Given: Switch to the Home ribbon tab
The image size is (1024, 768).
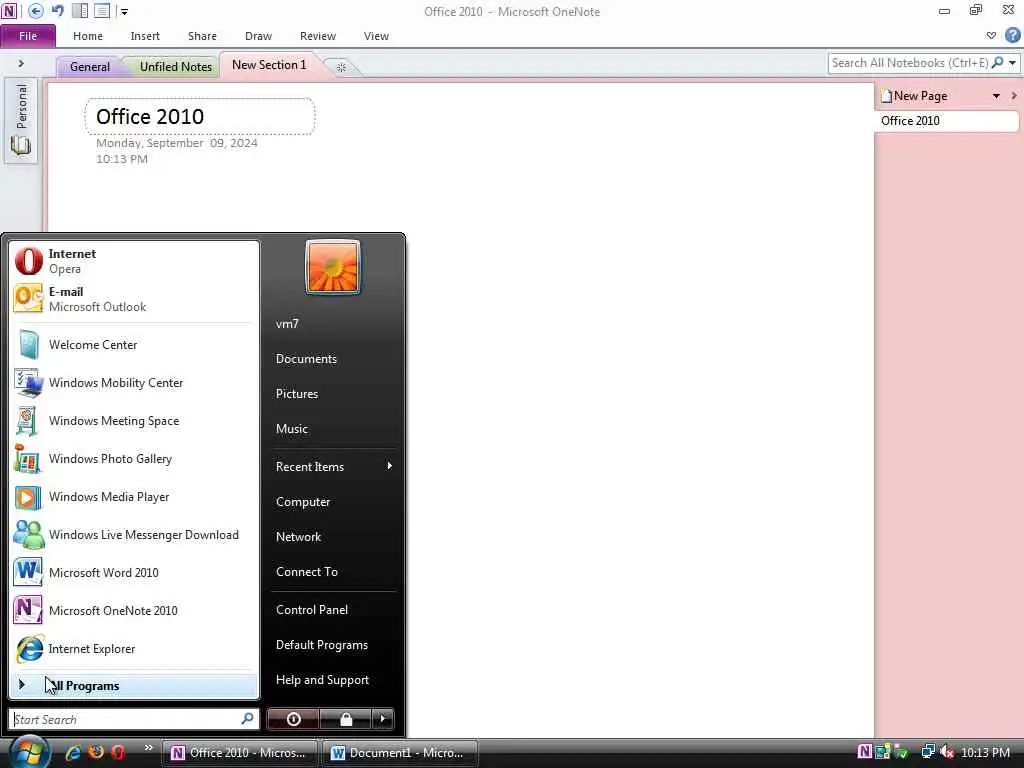Looking at the screenshot, I should (x=88, y=36).
